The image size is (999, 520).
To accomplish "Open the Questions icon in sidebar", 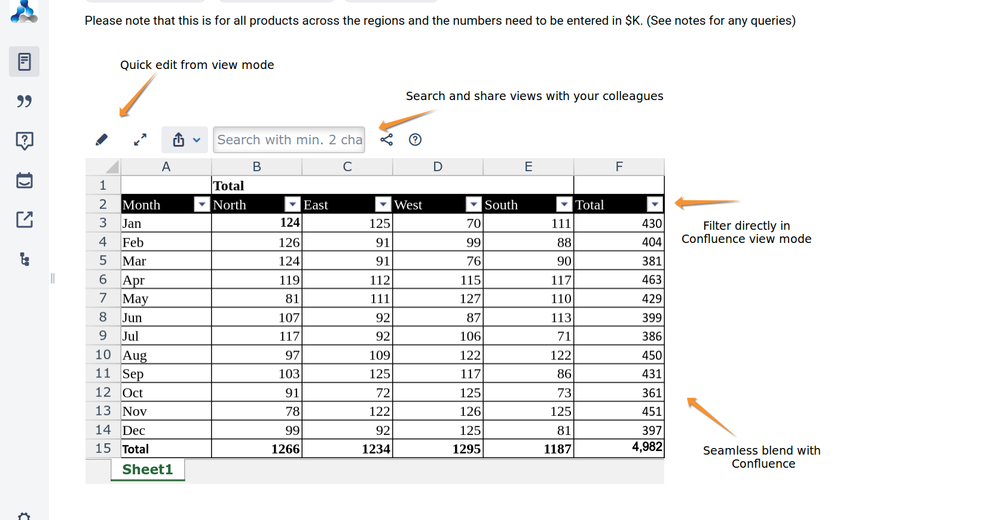I will coord(24,141).
